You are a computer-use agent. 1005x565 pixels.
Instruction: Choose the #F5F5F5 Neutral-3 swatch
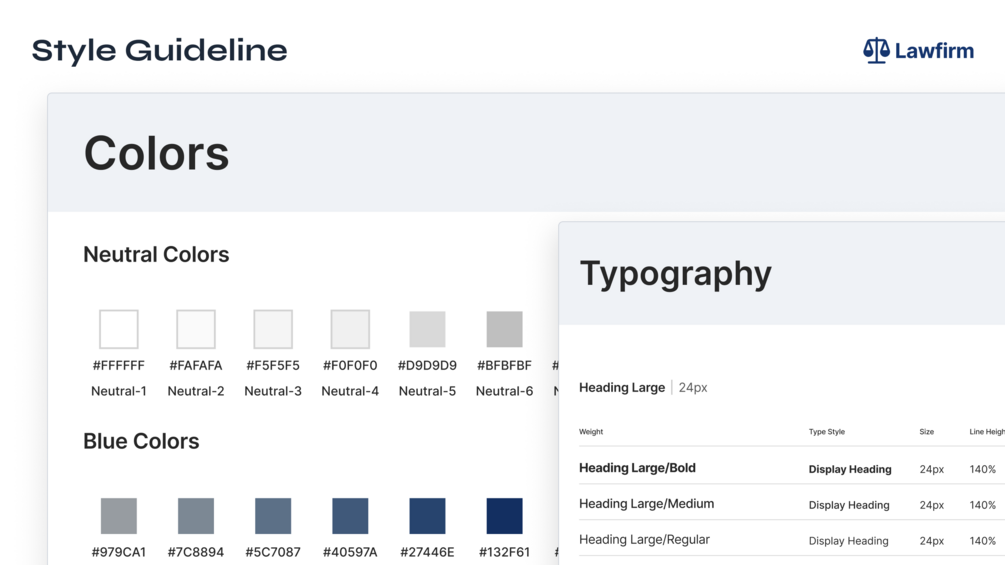[273, 329]
